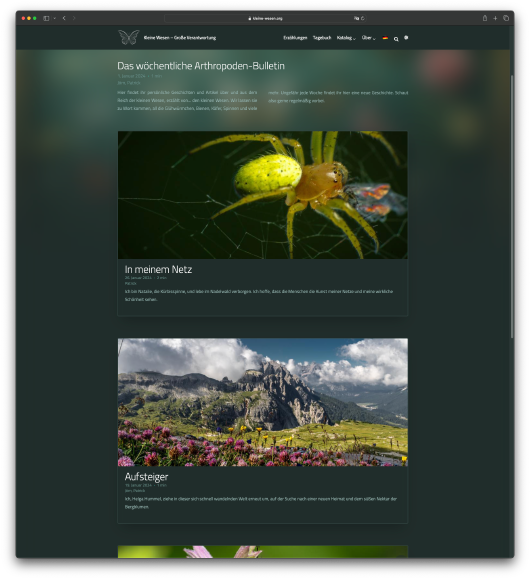Open the "Aufsteiger" article title
This screenshot has height=579, width=530.
(x=146, y=477)
